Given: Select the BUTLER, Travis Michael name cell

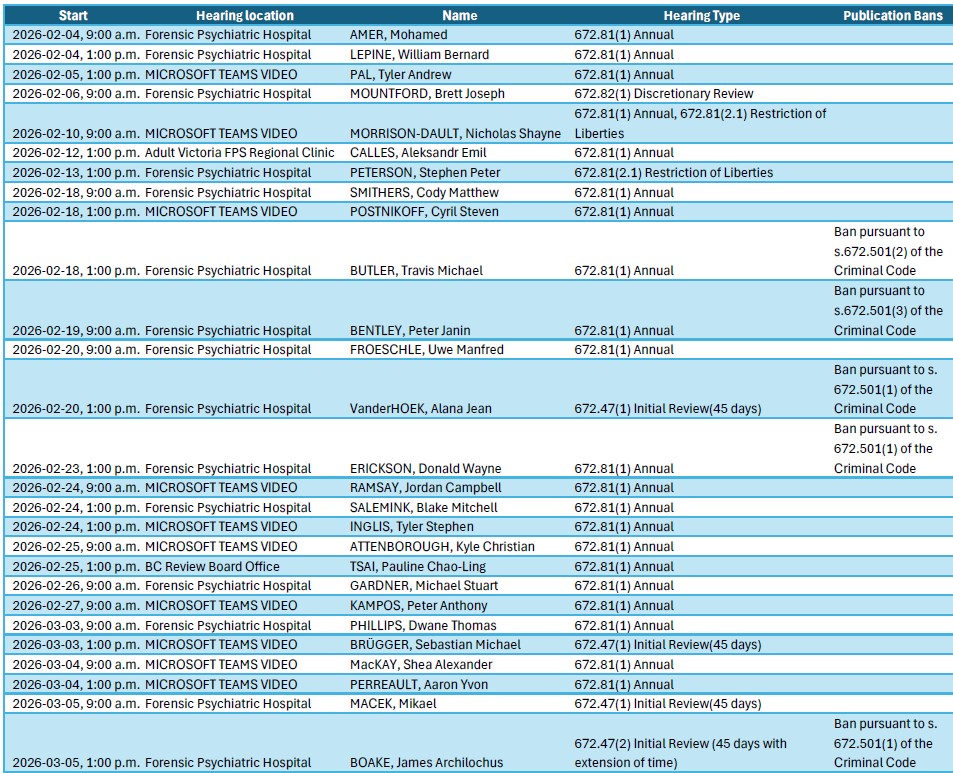Looking at the screenshot, I should pos(416,271).
